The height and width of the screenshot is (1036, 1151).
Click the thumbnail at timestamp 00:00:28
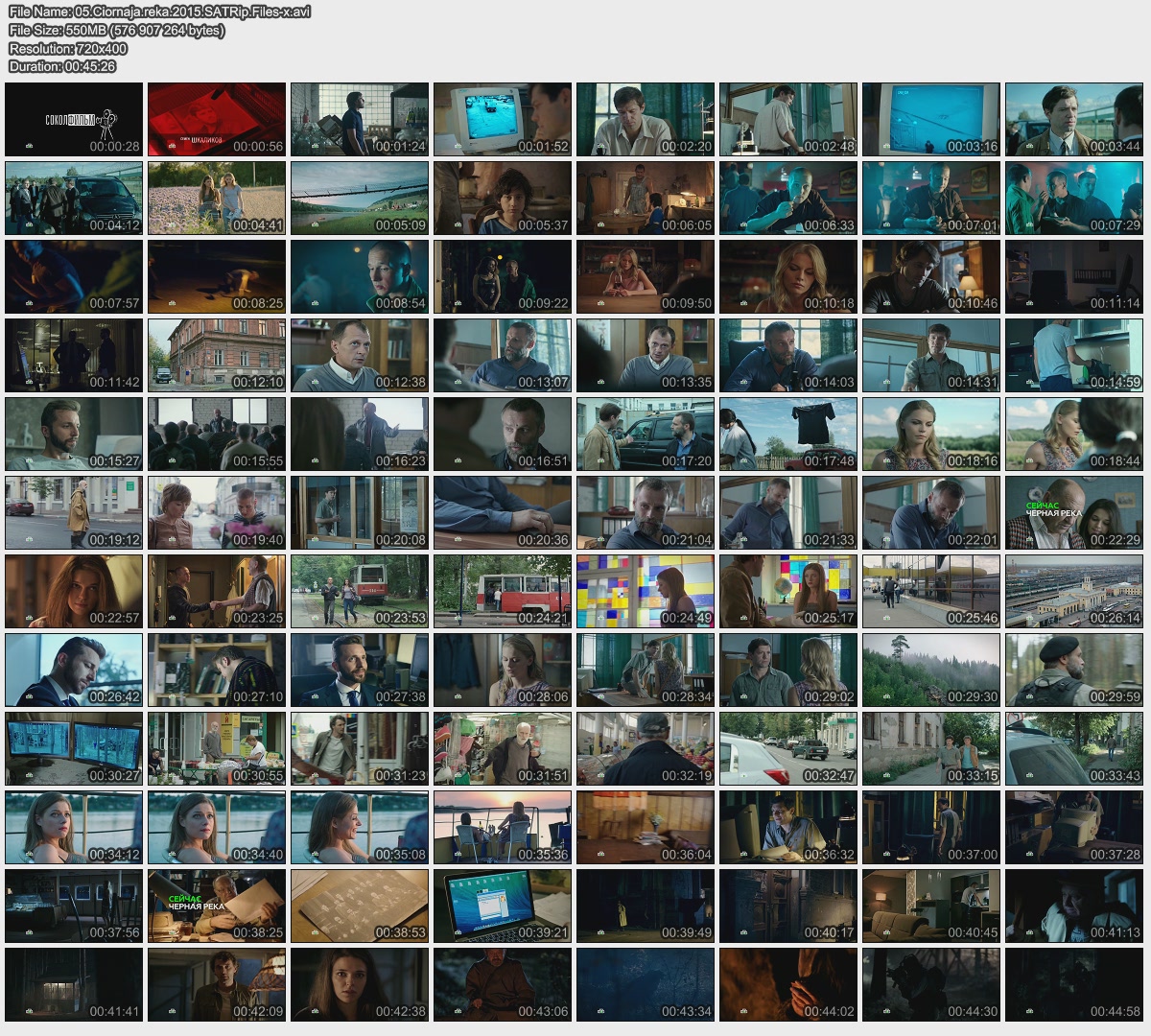74,119
